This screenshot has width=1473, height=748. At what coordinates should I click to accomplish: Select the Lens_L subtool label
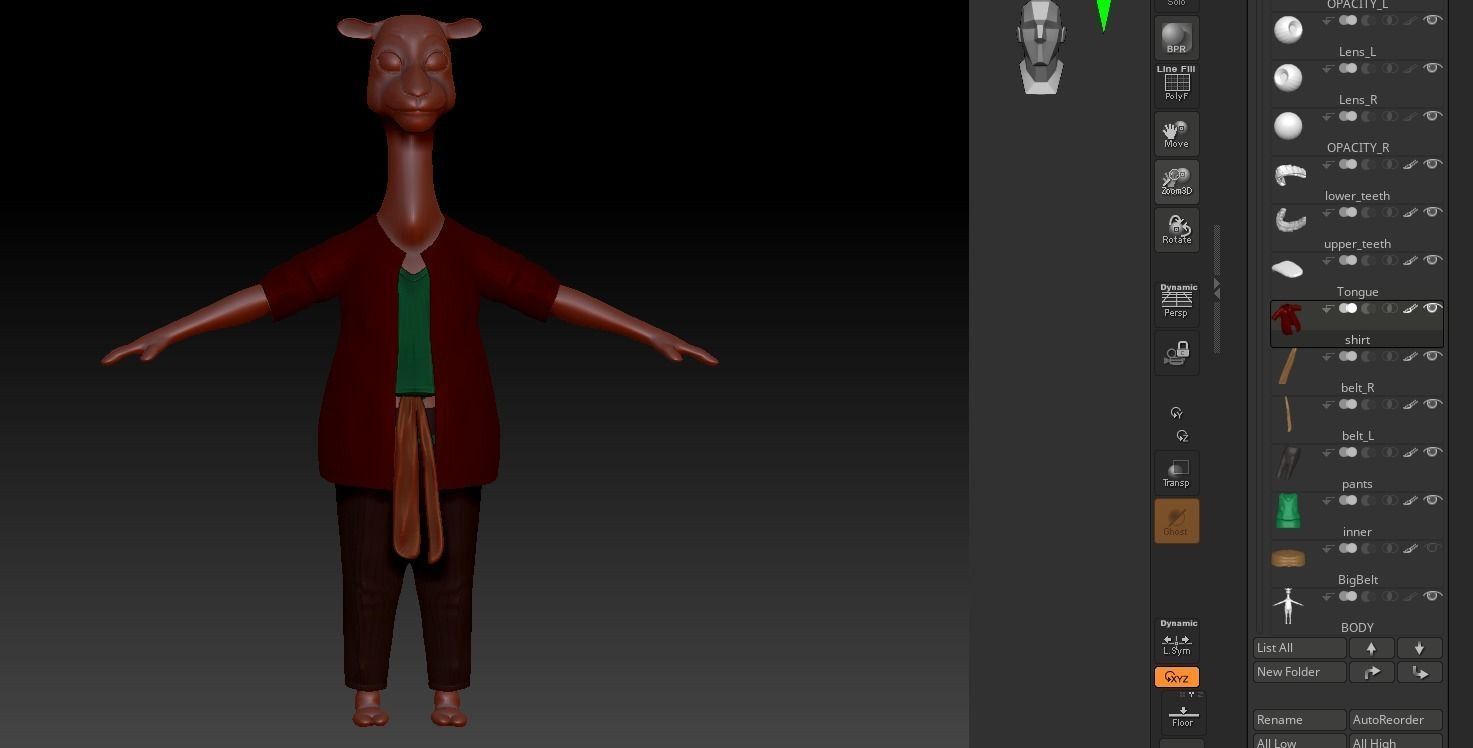click(1357, 52)
